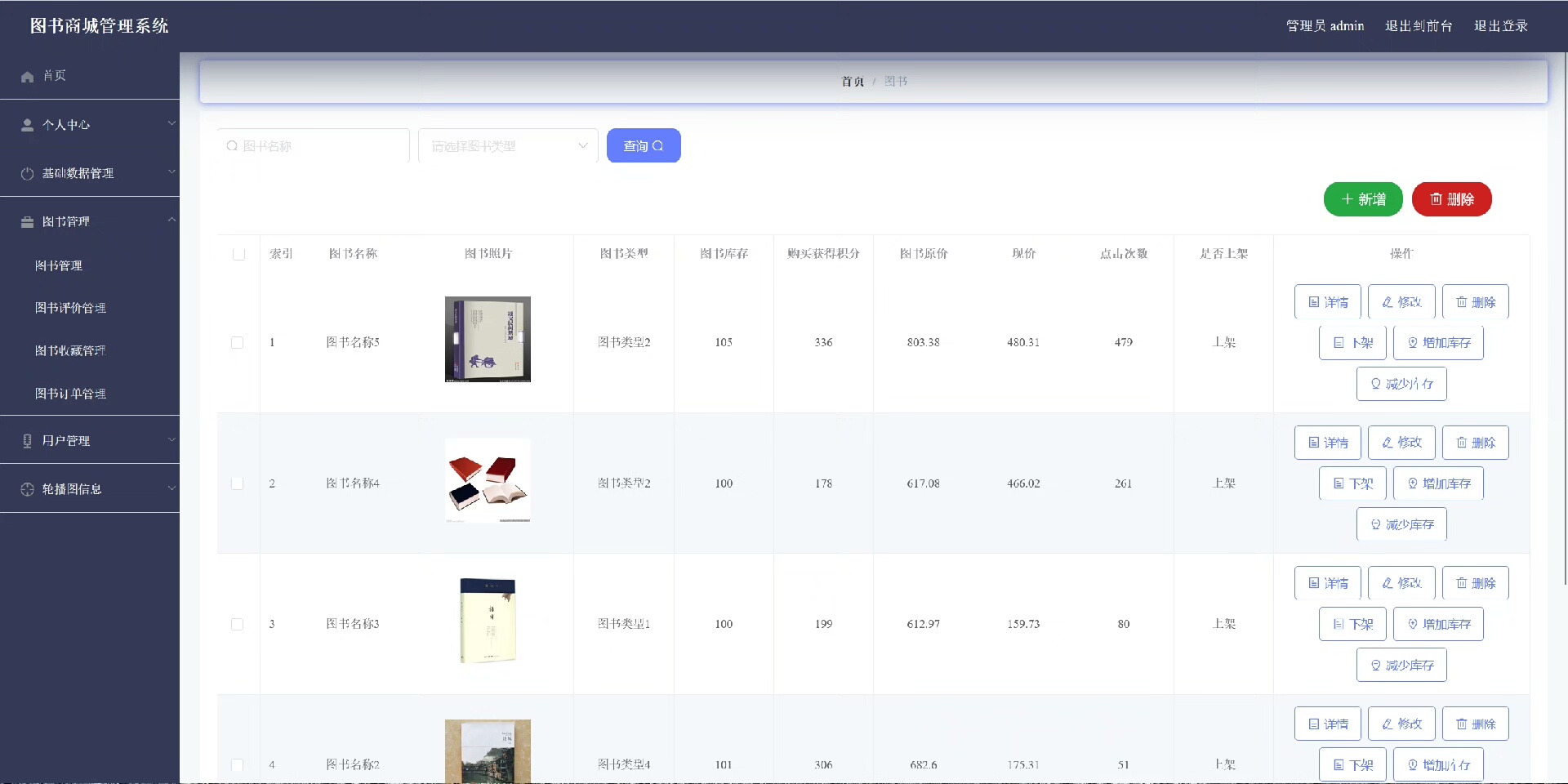Click the person icon beside 个人中心
Image resolution: width=1568 pixels, height=784 pixels.
point(27,125)
